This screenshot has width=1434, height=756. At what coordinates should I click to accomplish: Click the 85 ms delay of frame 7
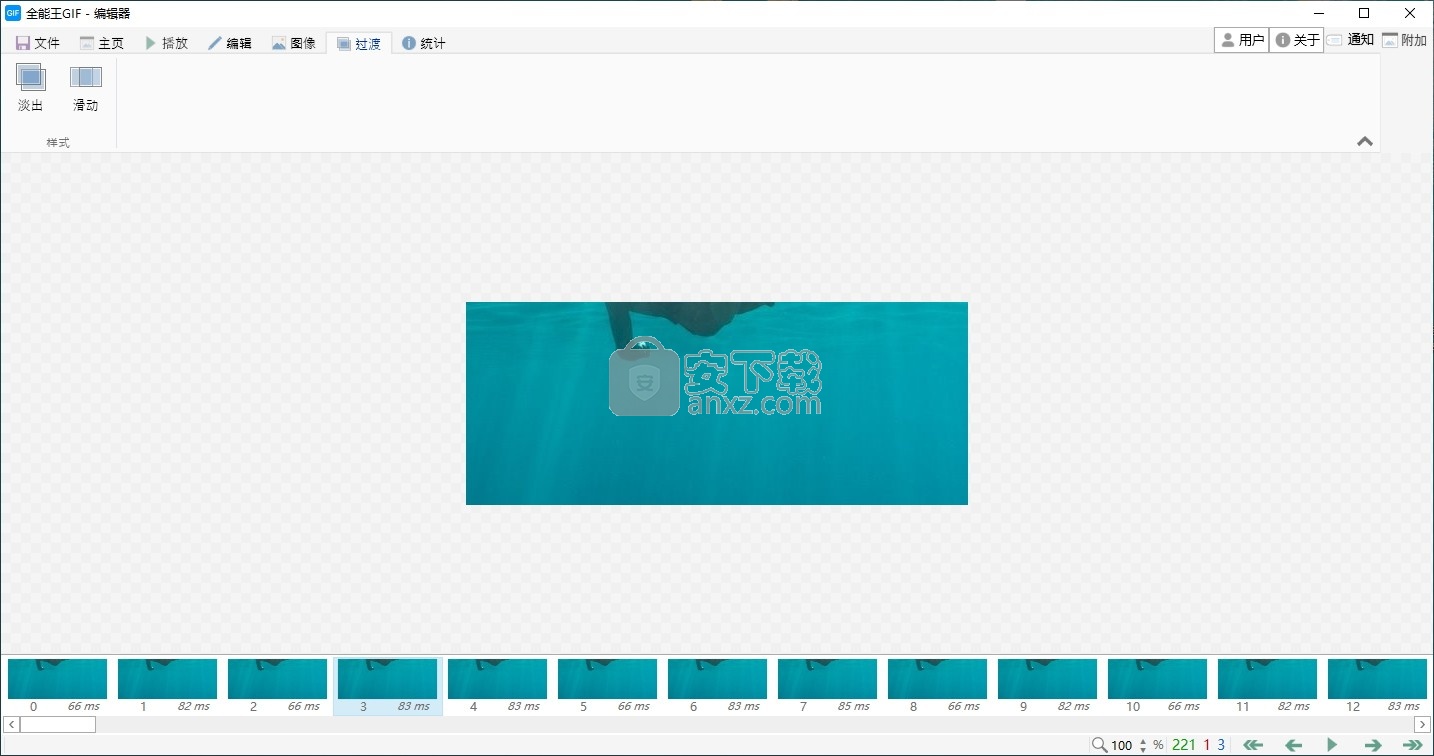pyautogui.click(x=853, y=706)
